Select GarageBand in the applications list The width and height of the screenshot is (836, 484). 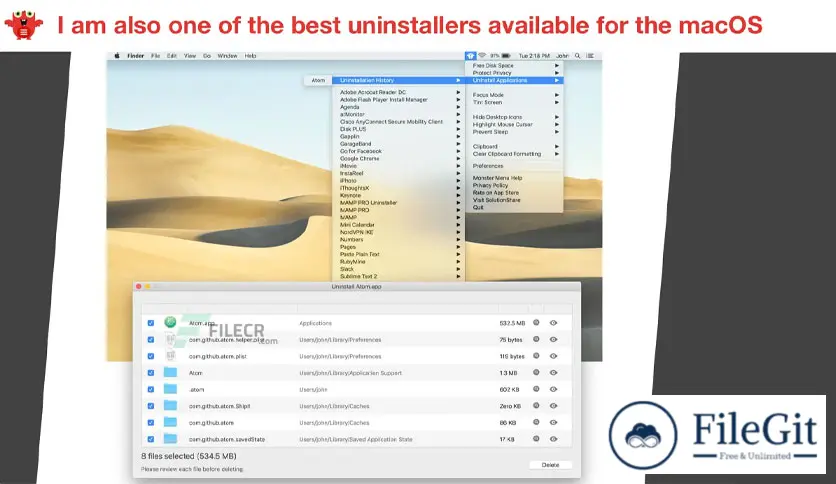point(397,144)
